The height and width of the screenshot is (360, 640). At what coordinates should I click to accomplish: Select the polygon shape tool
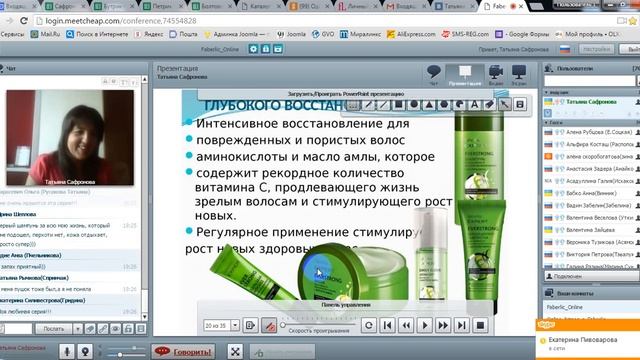(444, 105)
